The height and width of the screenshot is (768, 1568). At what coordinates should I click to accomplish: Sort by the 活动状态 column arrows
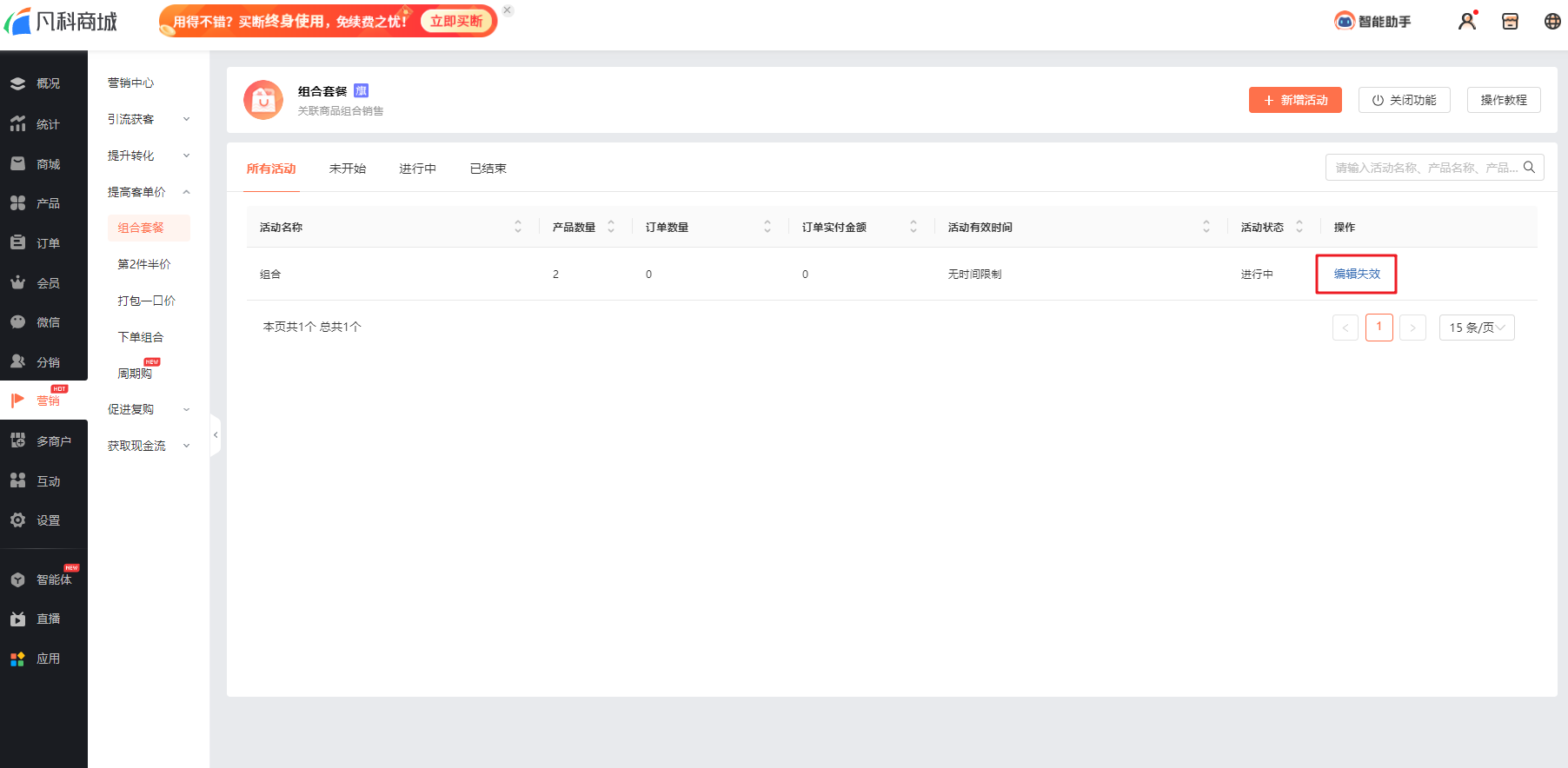pos(1299,227)
